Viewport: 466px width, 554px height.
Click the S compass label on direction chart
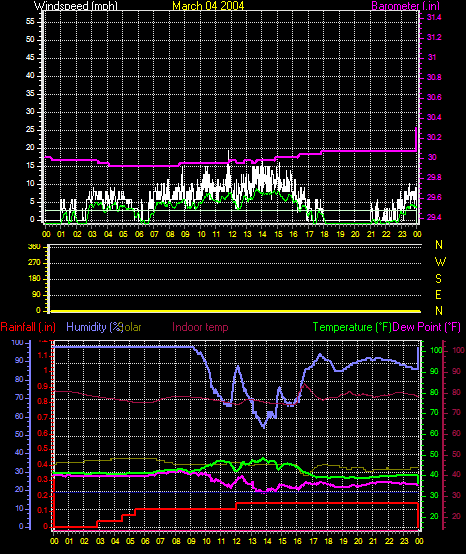tap(438, 278)
